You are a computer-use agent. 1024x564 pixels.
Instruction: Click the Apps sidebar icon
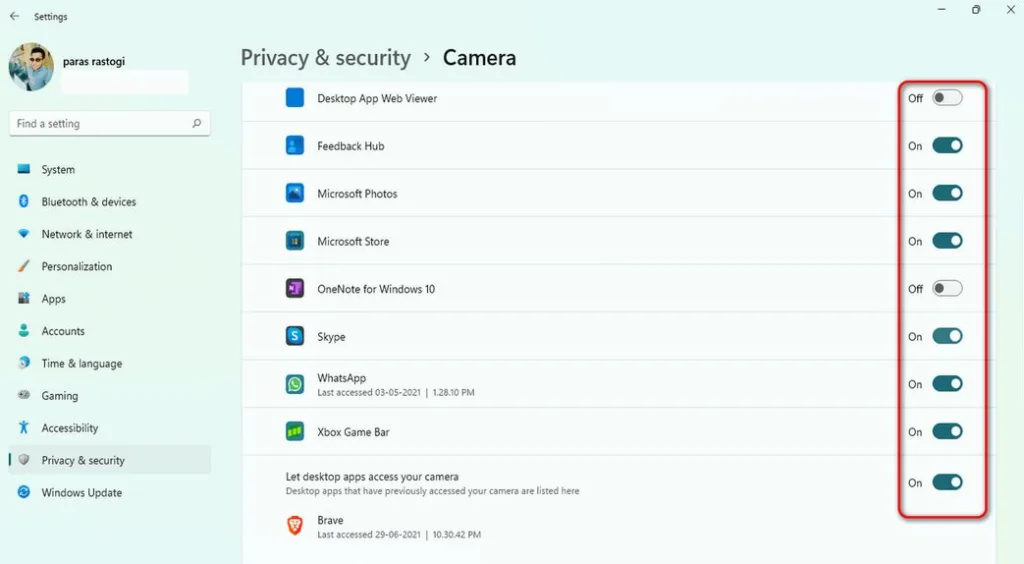[x=24, y=298]
